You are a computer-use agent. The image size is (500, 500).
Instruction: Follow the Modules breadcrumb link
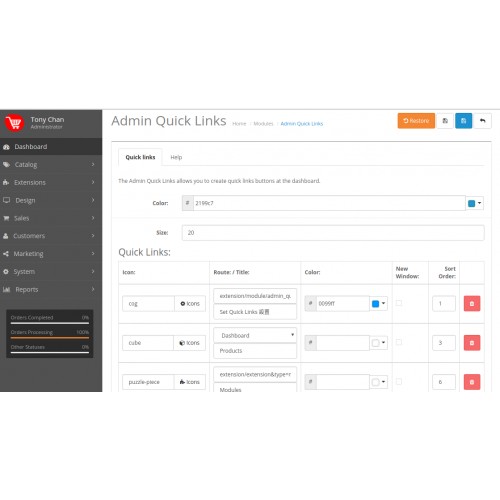click(263, 124)
